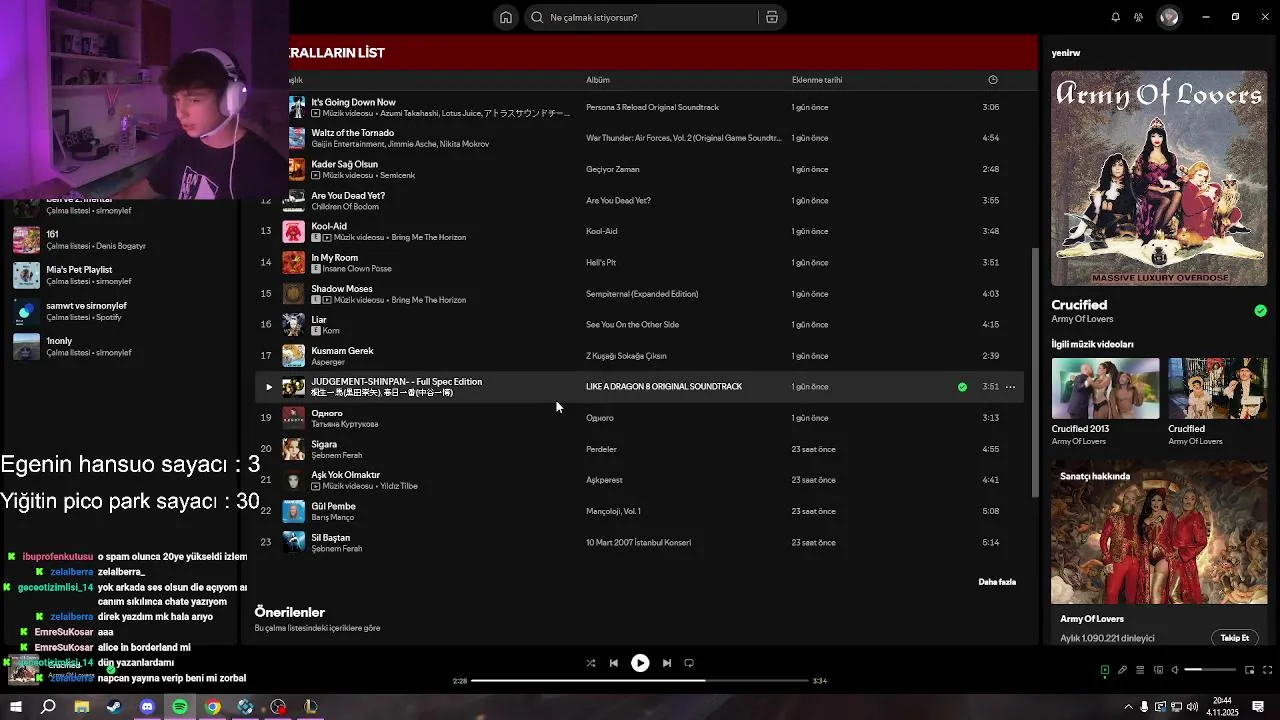Mute with the Spotify speaker icon
Image resolution: width=1280 pixels, height=720 pixels.
(x=1175, y=670)
